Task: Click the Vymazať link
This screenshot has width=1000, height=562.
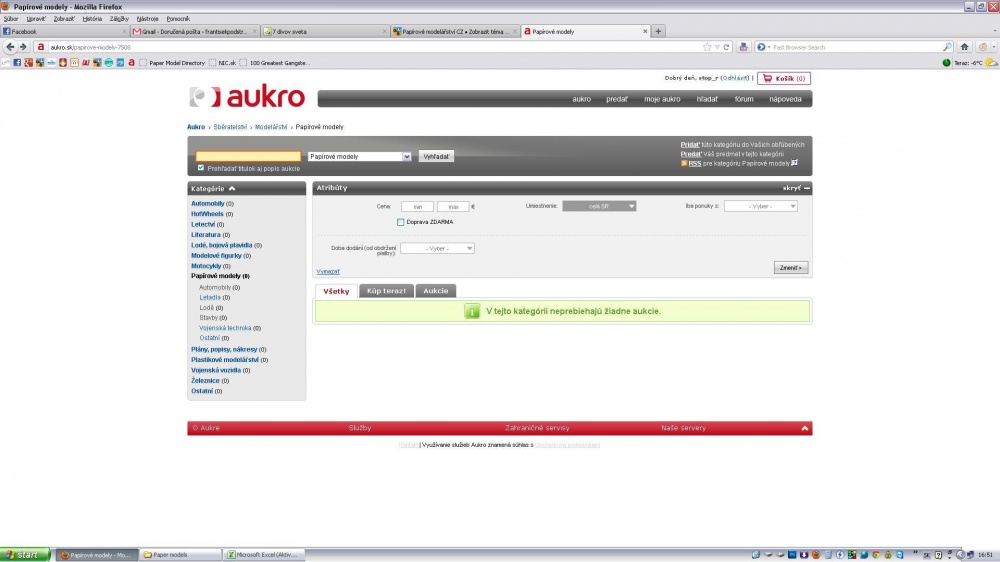Action: (328, 272)
